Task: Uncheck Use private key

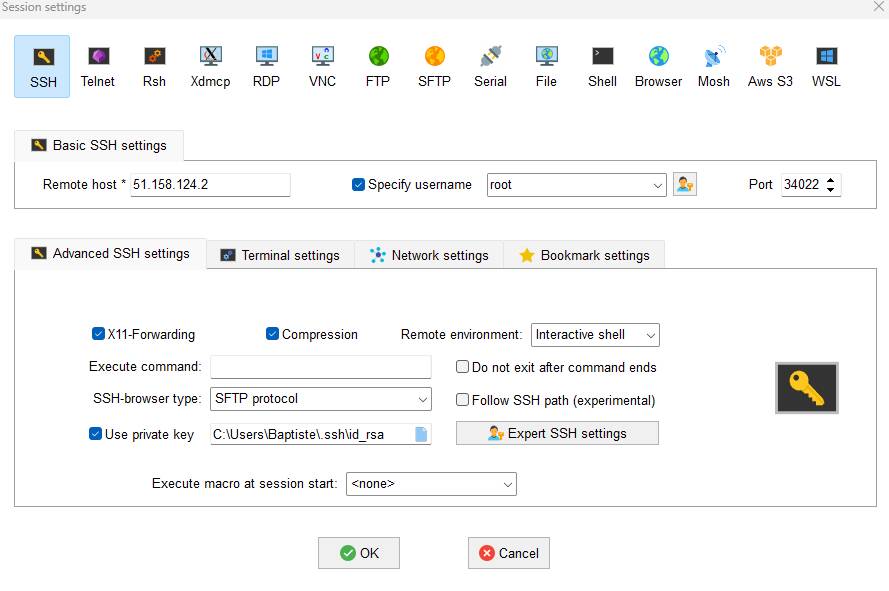Action: [95, 434]
